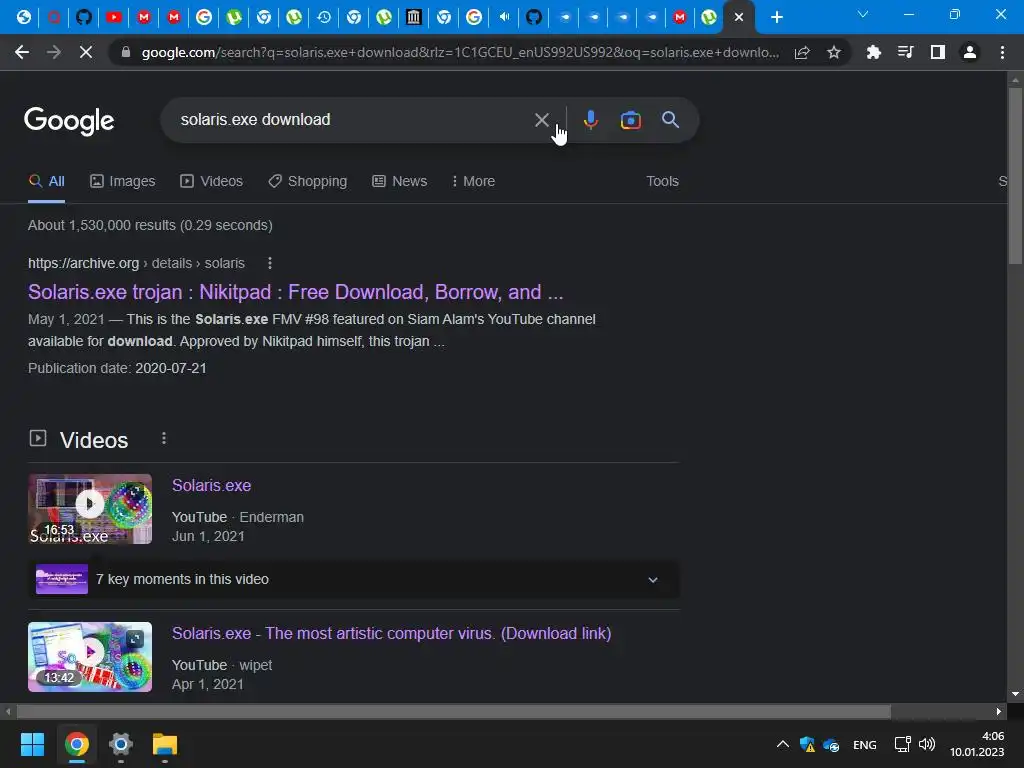Open the Tools search options

coord(662,182)
